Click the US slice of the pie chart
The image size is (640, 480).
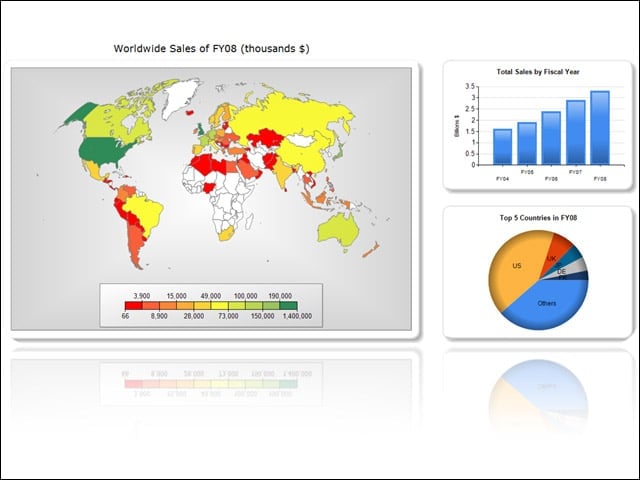[516, 266]
